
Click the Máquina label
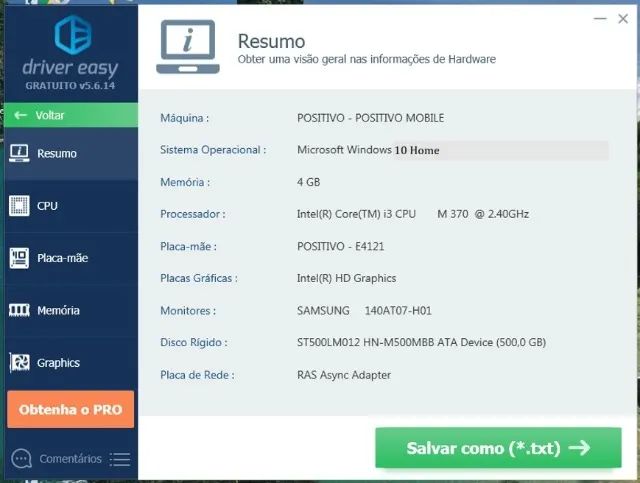pos(184,118)
